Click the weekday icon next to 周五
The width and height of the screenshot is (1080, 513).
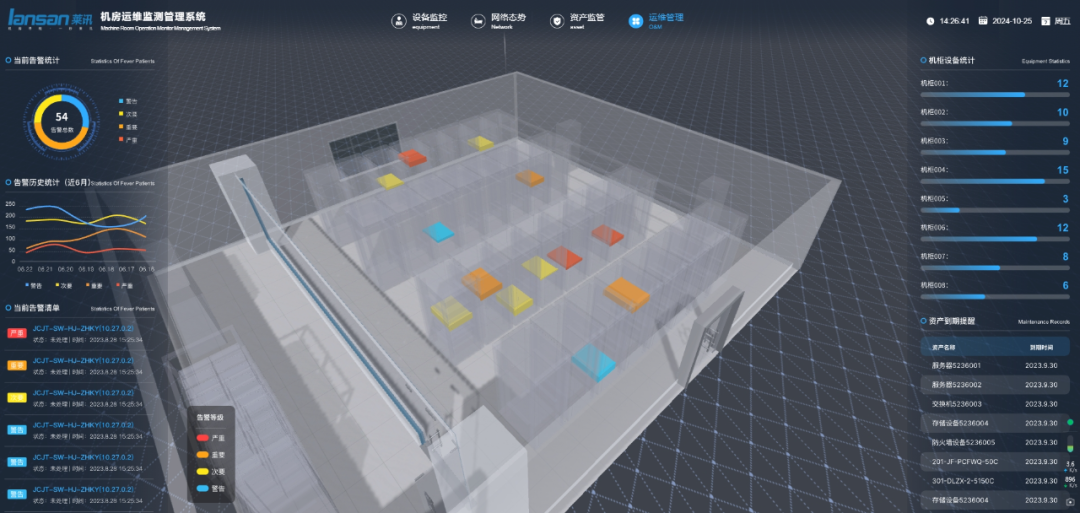pos(1047,20)
